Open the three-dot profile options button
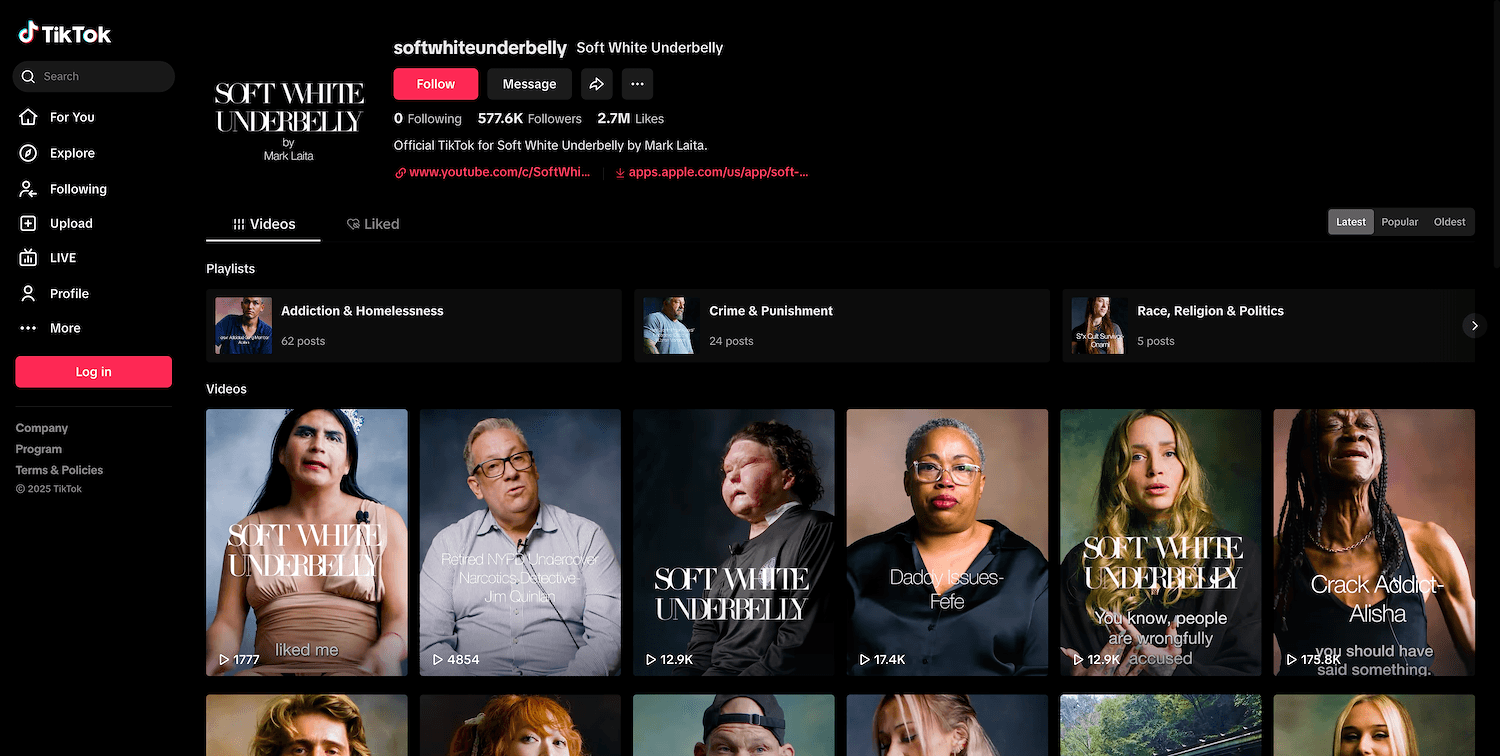This screenshot has height=756, width=1500. [x=637, y=84]
